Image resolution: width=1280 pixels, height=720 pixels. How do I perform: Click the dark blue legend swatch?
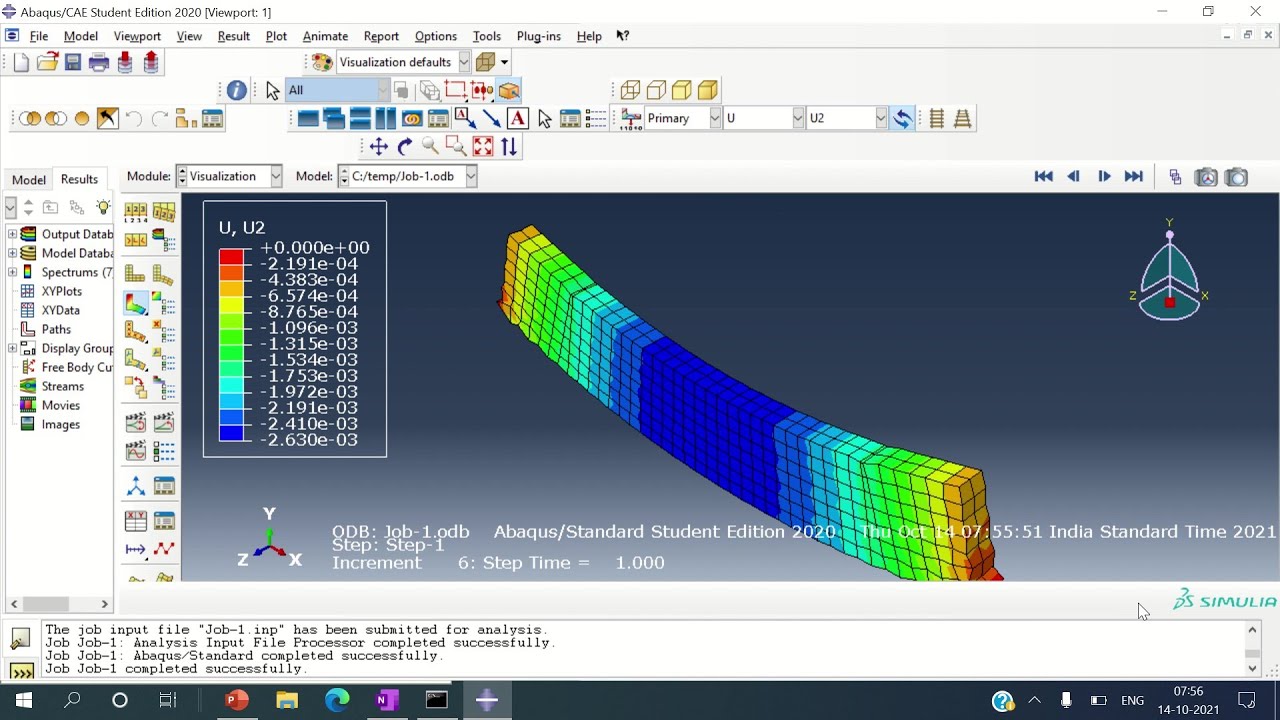(231, 433)
